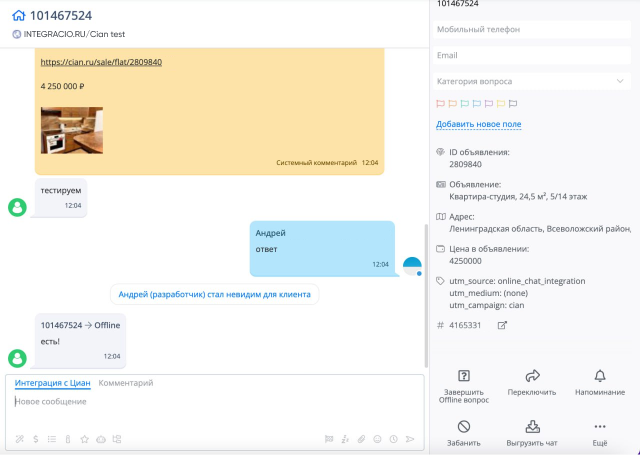Image resolution: width=640 pixels, height=455 pixels.
Task: Open the Переключить transfer options
Action: [x=532, y=376]
